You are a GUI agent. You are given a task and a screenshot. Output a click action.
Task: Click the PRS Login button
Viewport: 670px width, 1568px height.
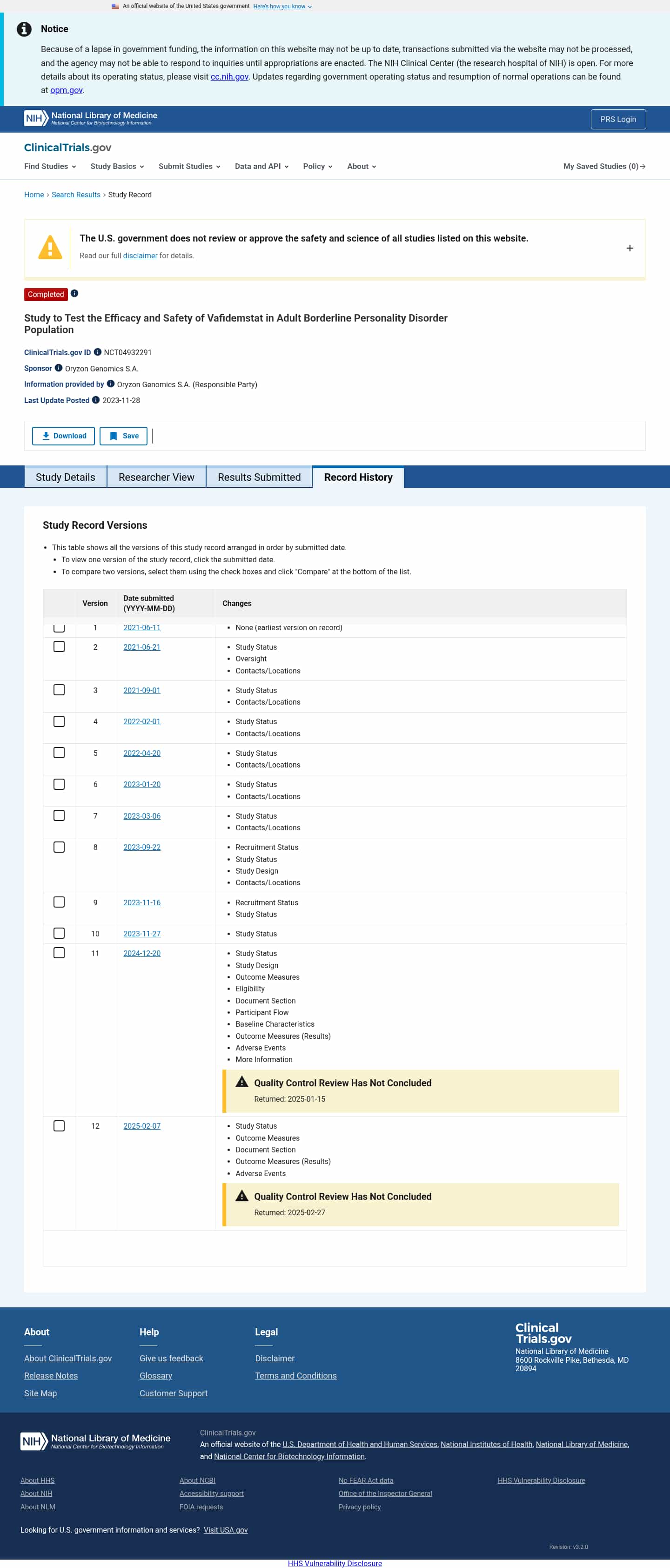coord(618,119)
